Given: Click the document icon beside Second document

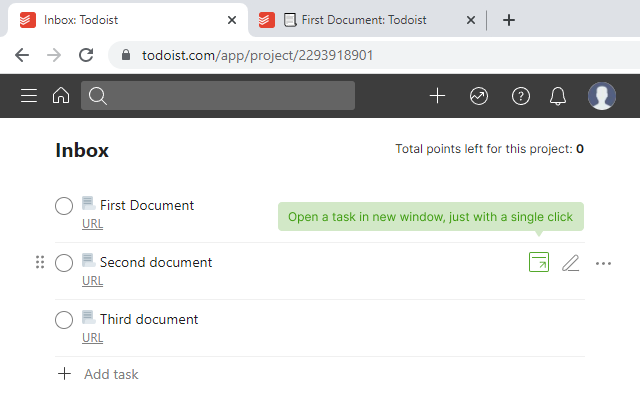Looking at the screenshot, I should click(89, 260).
